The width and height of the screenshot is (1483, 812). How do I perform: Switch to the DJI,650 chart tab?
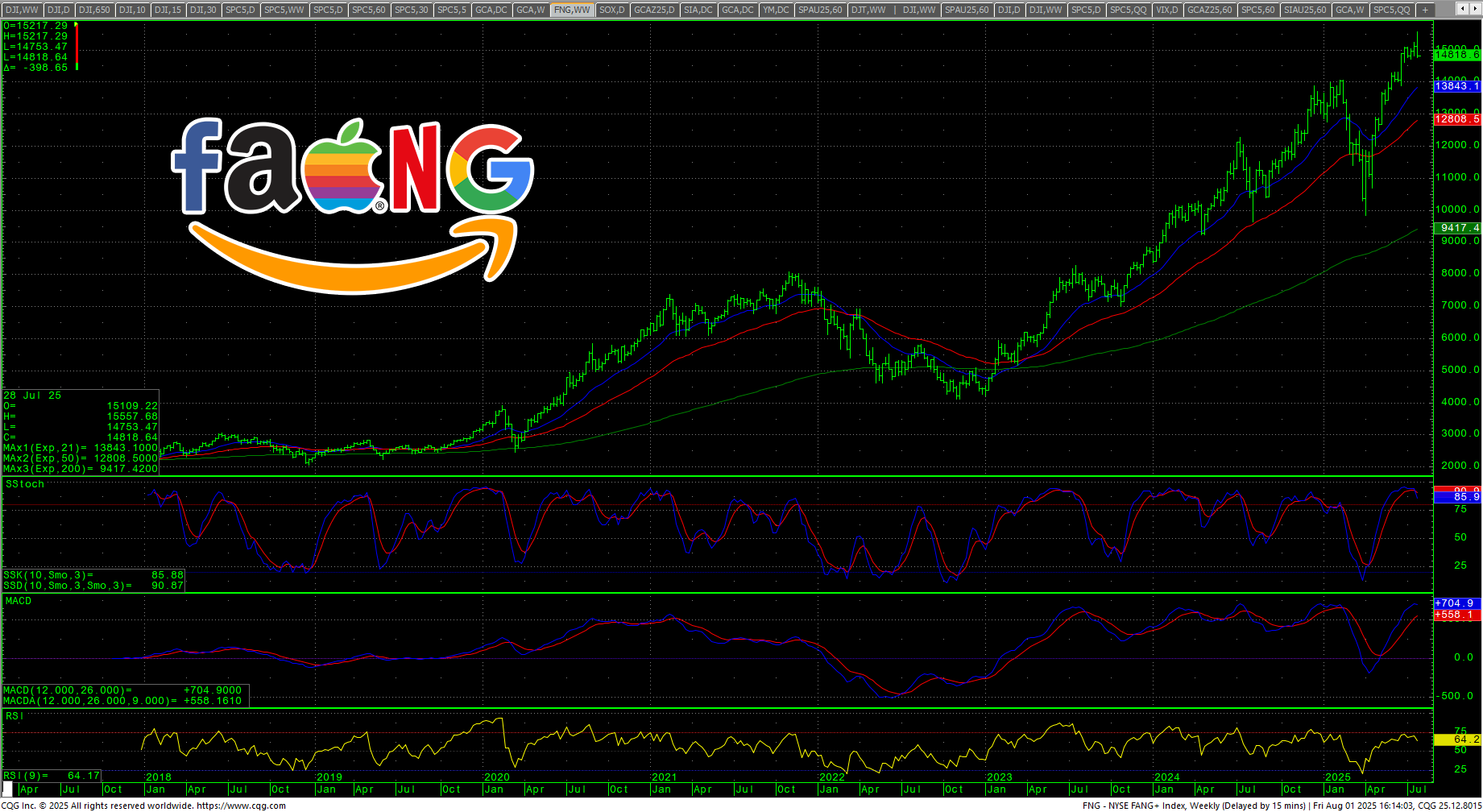[94, 10]
